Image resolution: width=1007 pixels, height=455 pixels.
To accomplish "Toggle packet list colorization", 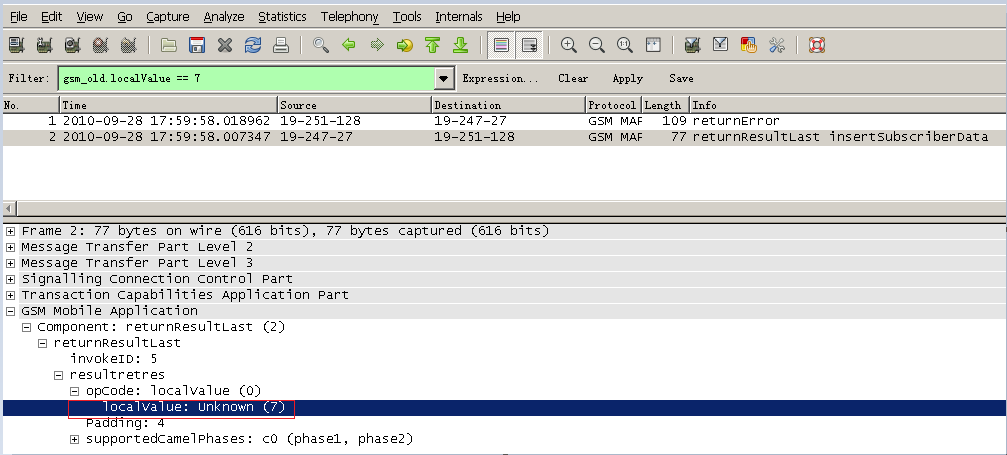I will coord(501,45).
